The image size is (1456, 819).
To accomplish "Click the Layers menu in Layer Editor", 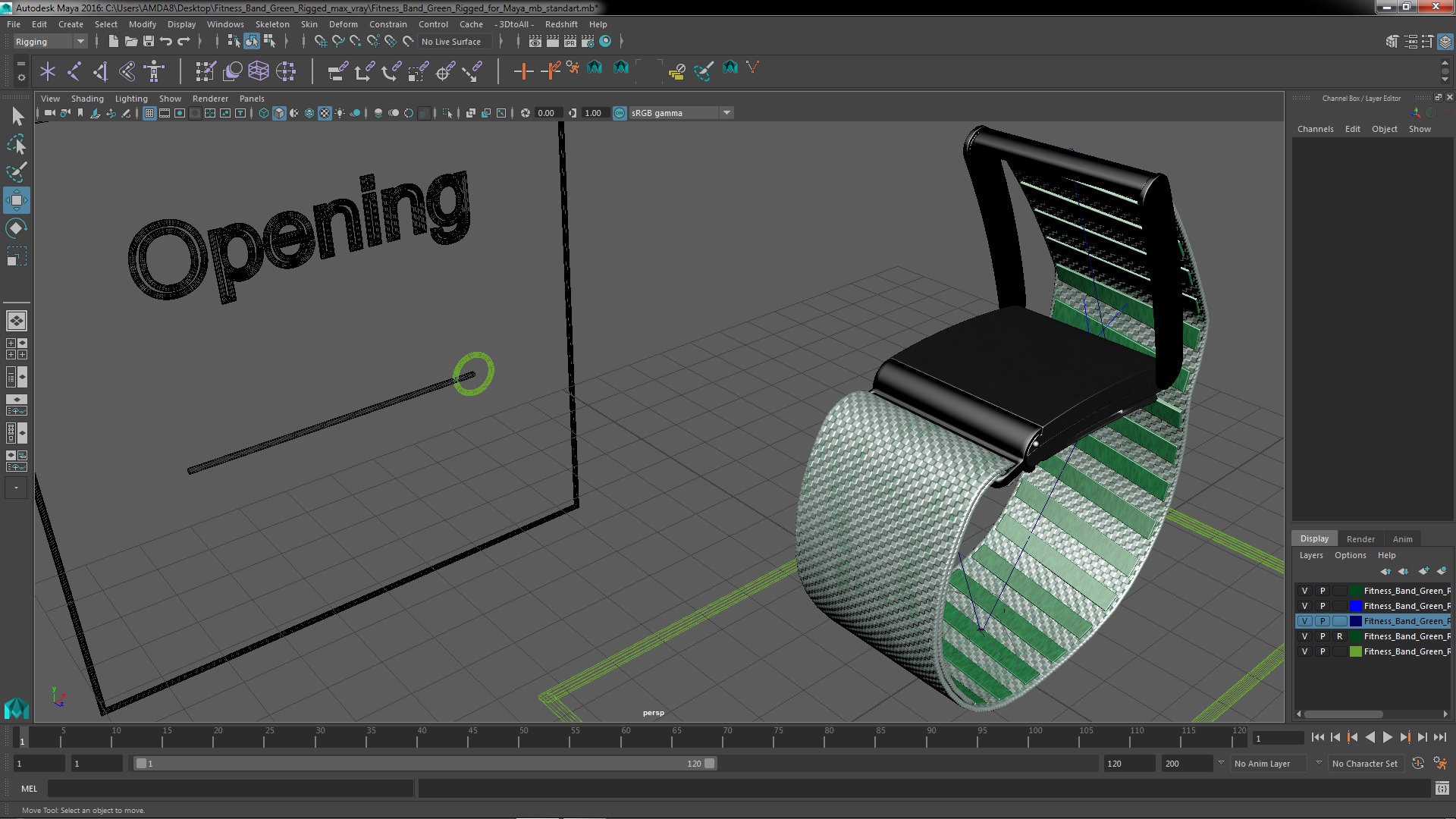I will coord(1310,555).
